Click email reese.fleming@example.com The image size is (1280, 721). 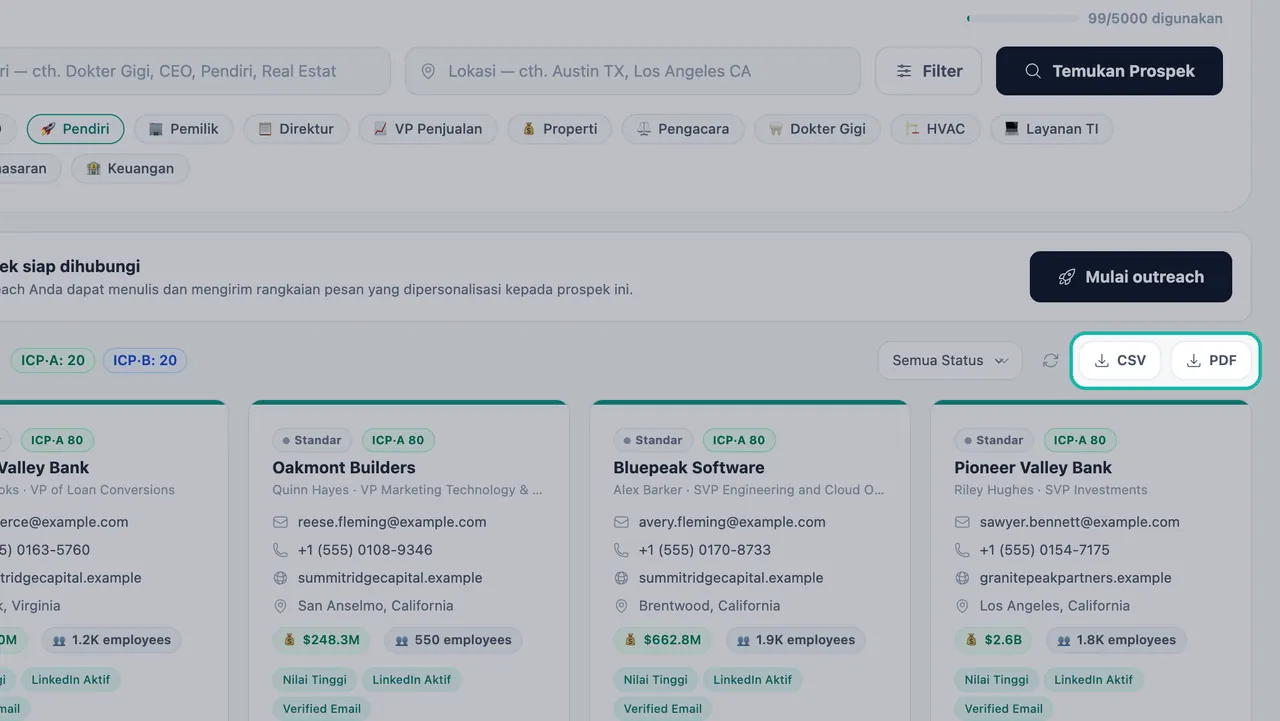pos(392,522)
